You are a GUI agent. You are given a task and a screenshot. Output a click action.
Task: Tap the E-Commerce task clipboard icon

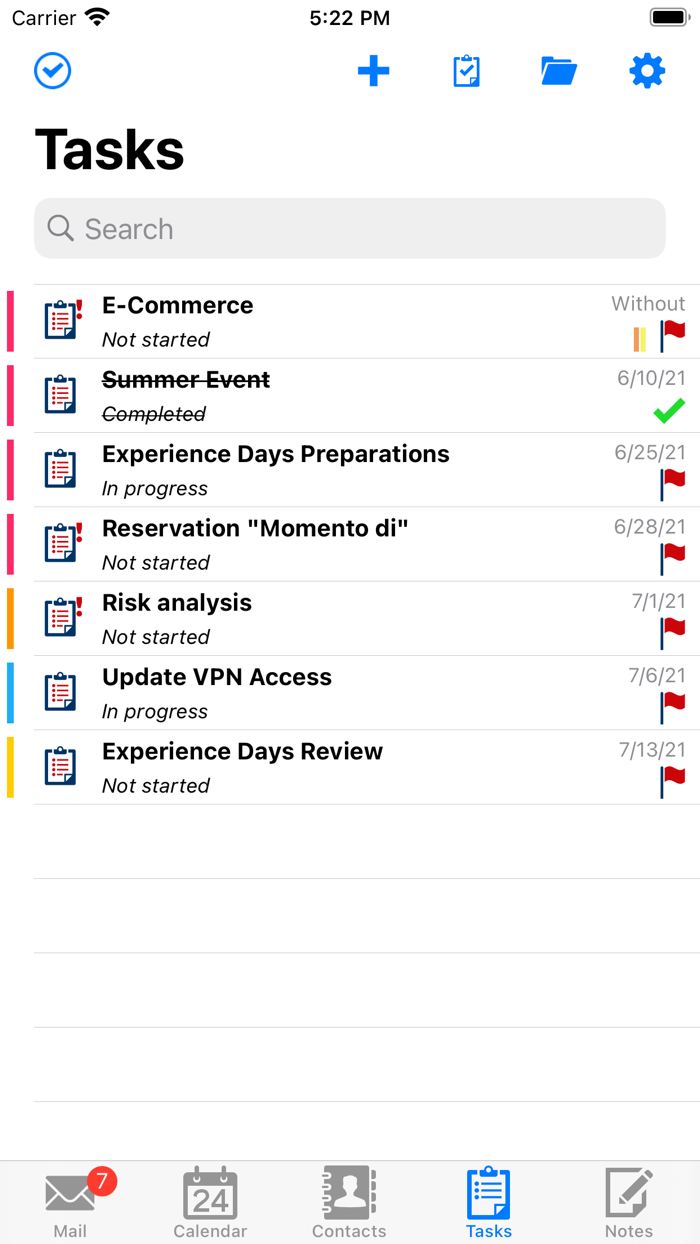61,320
